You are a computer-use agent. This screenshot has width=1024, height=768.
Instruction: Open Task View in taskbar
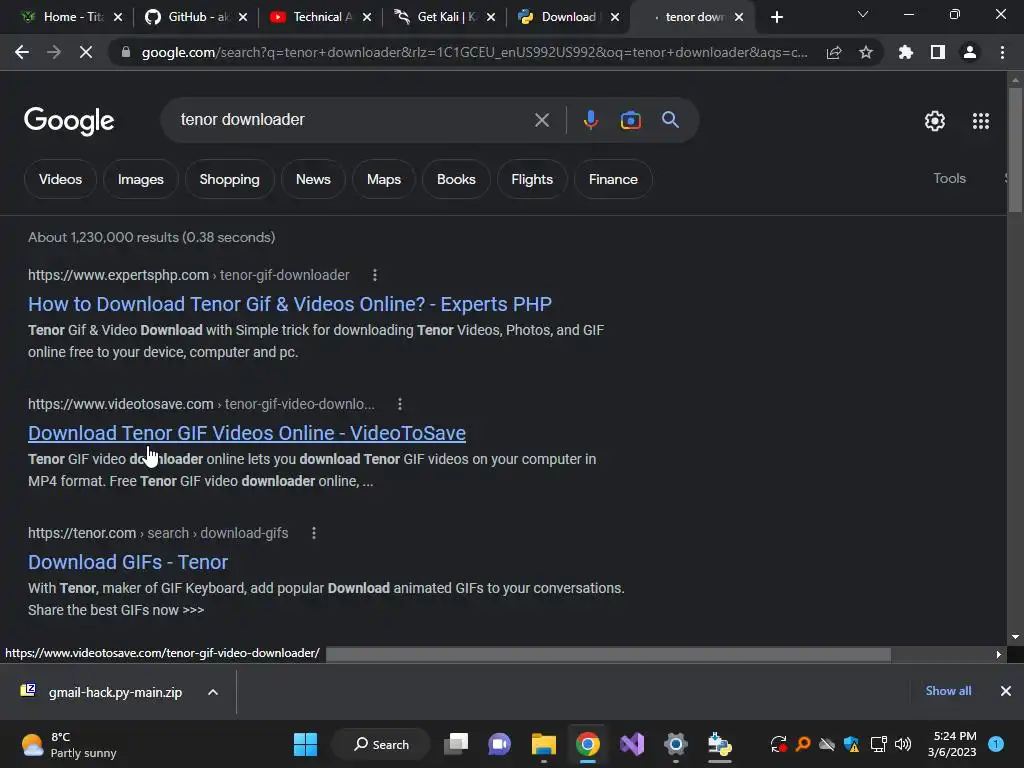(456, 744)
